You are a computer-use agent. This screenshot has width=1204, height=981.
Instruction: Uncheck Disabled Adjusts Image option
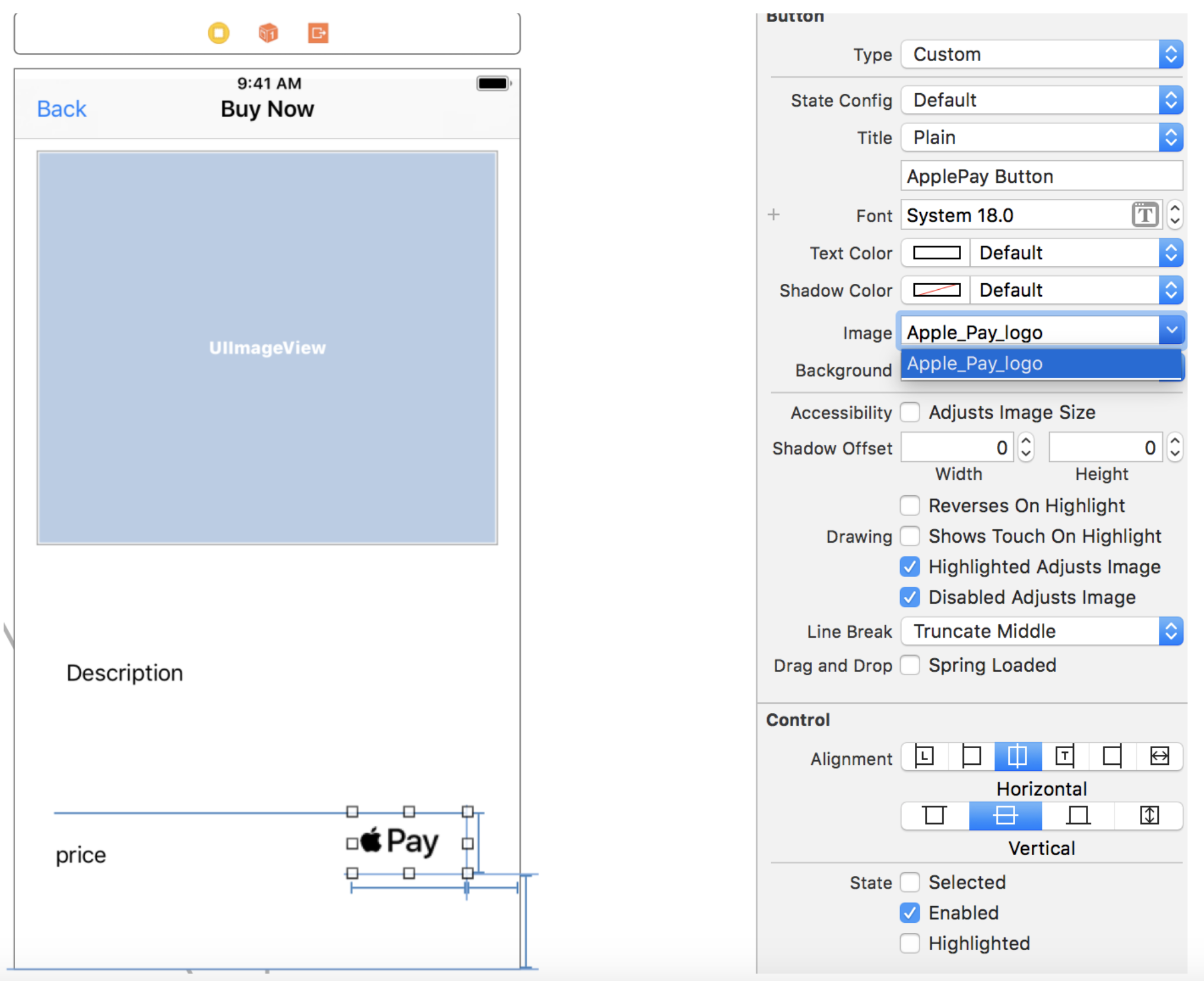coord(910,597)
